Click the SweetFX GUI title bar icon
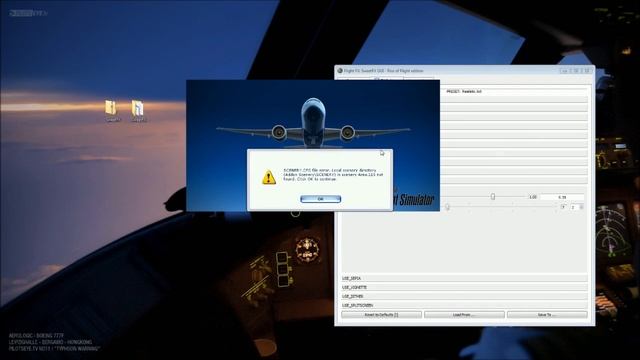The width and height of the screenshot is (640, 360). click(x=340, y=71)
